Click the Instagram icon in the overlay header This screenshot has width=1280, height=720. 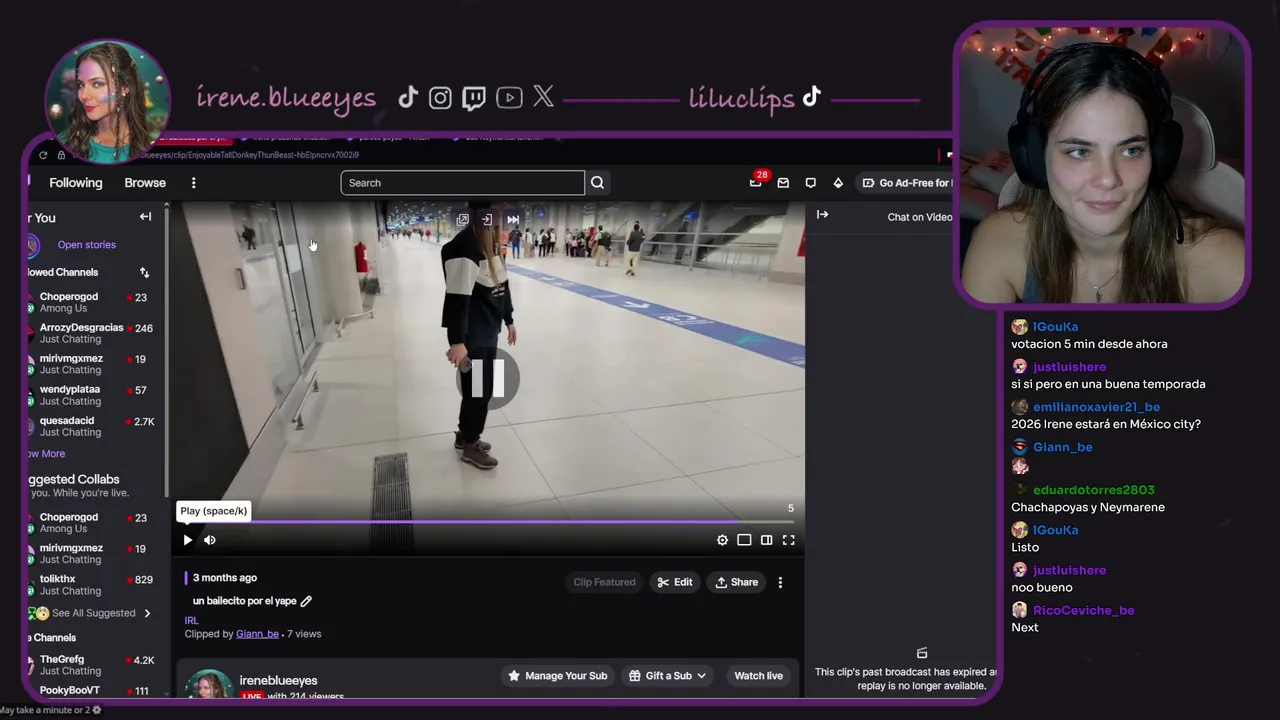[440, 97]
